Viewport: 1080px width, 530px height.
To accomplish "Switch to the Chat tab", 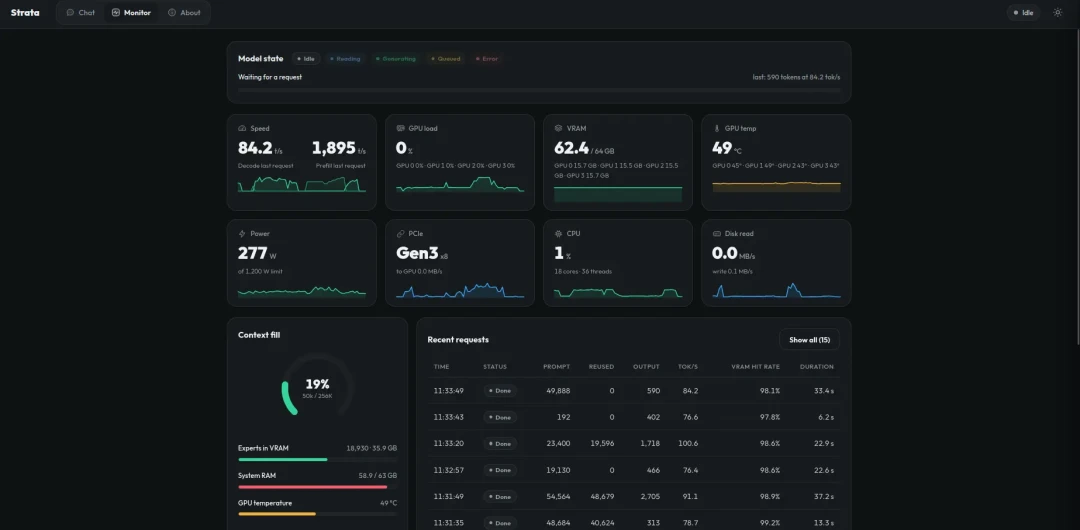I will click(81, 12).
